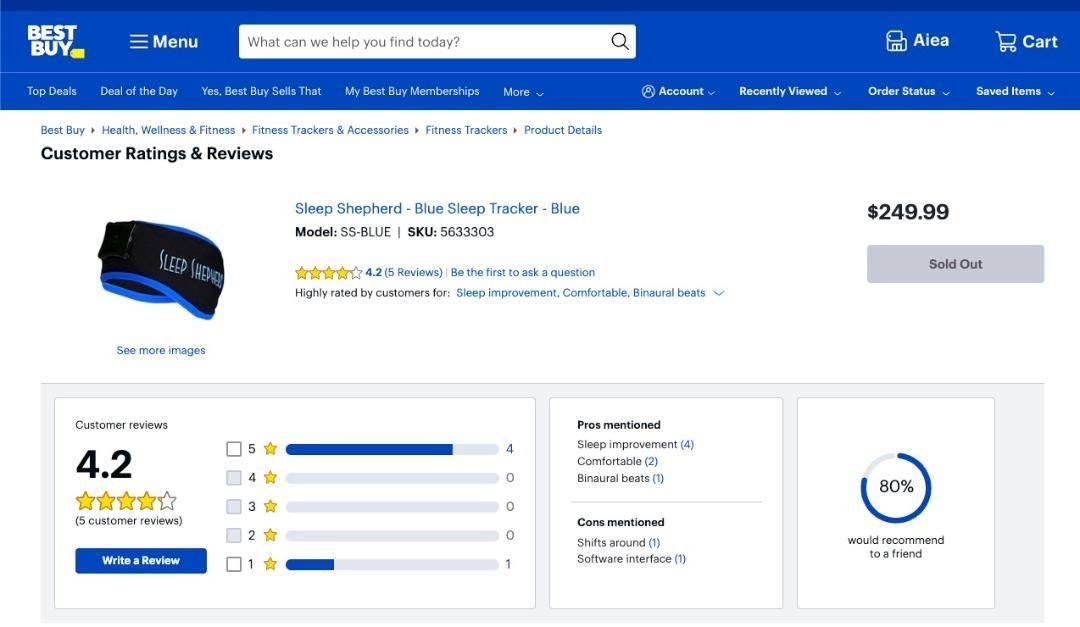Click the Aiea store icon

coord(895,41)
